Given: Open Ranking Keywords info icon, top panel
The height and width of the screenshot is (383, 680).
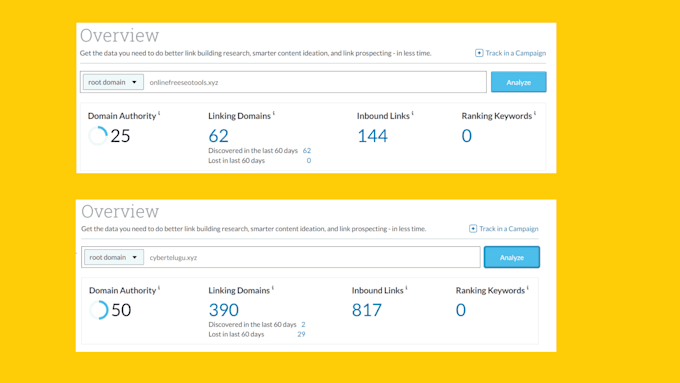Looking at the screenshot, I should [x=535, y=113].
